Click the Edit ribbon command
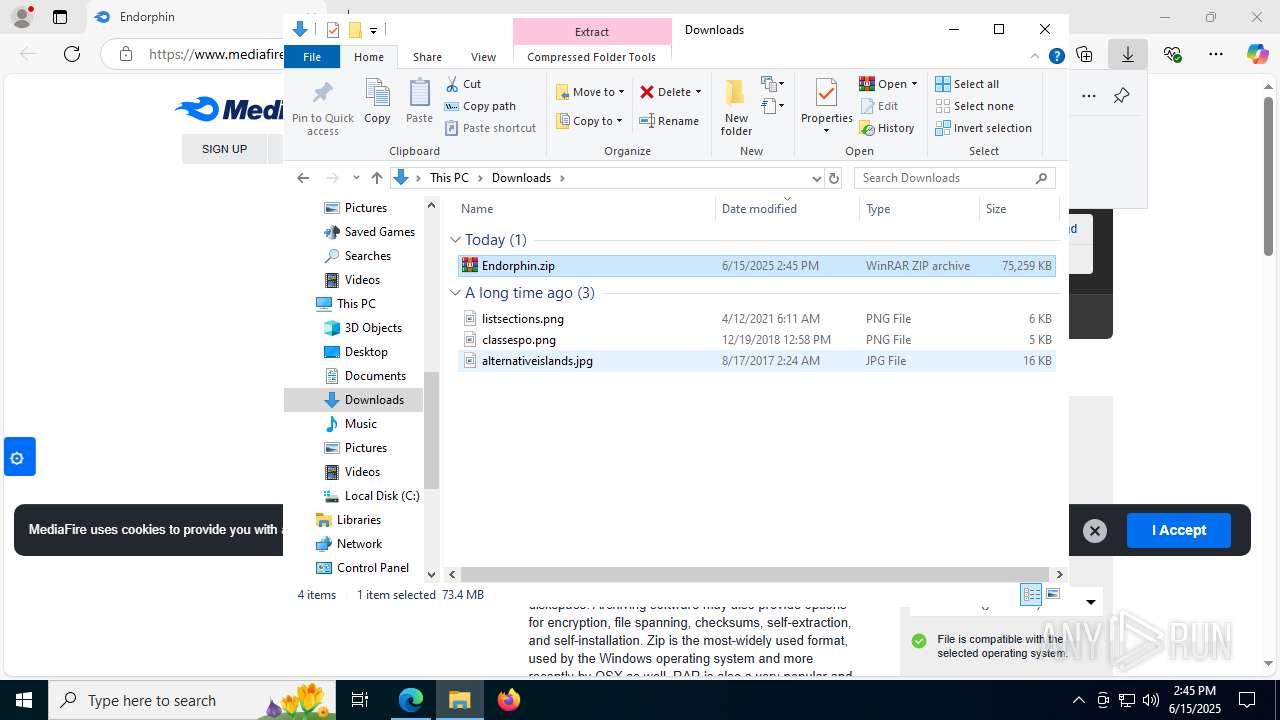Image resolution: width=1280 pixels, height=720 pixels. tap(879, 106)
